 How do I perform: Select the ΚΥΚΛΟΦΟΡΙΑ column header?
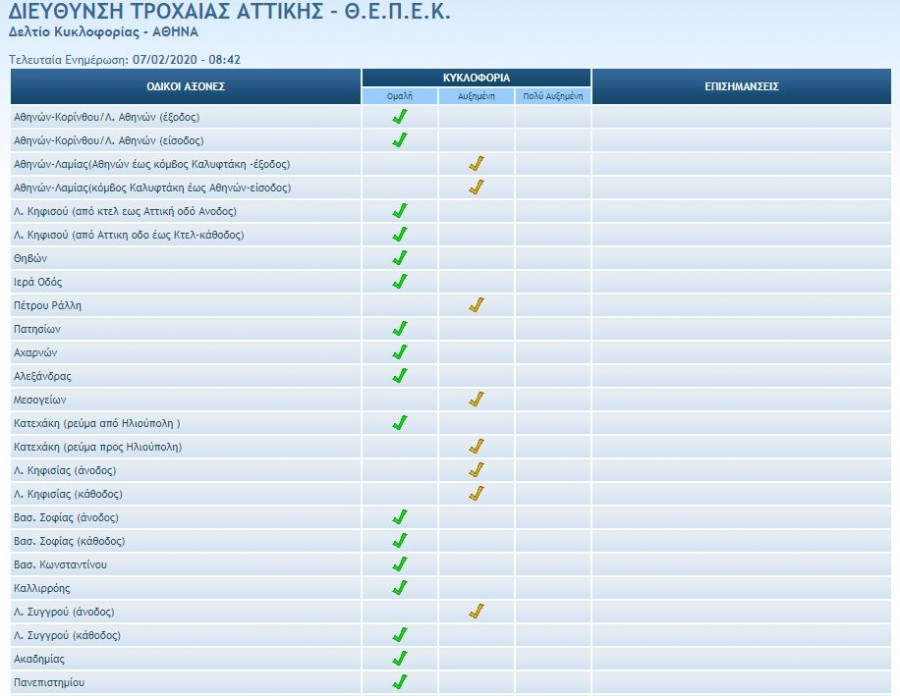coord(476,77)
